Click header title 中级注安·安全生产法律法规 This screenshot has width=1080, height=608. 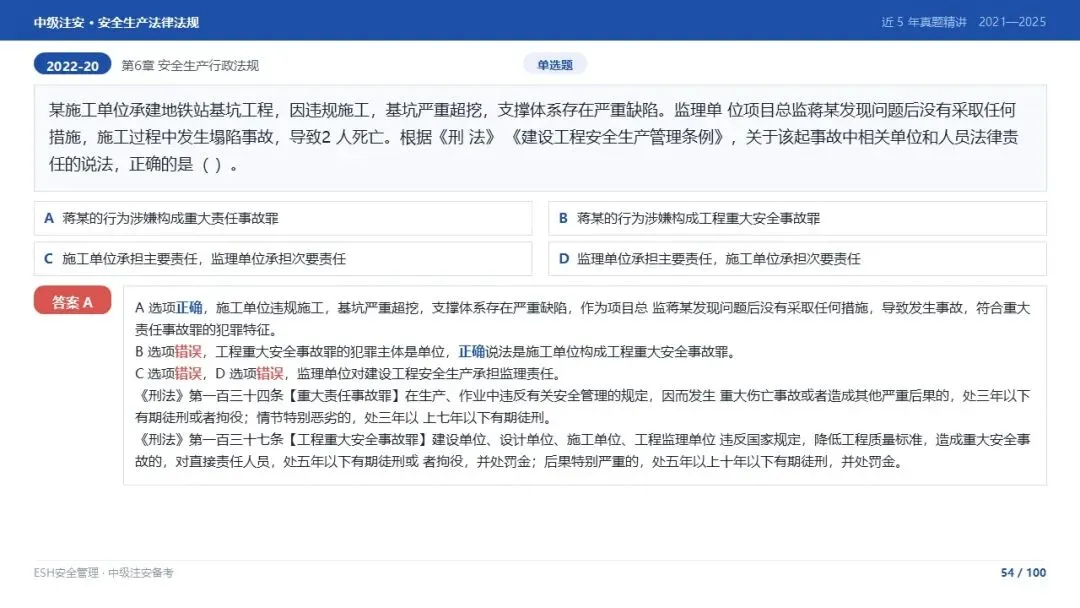[x=116, y=22]
